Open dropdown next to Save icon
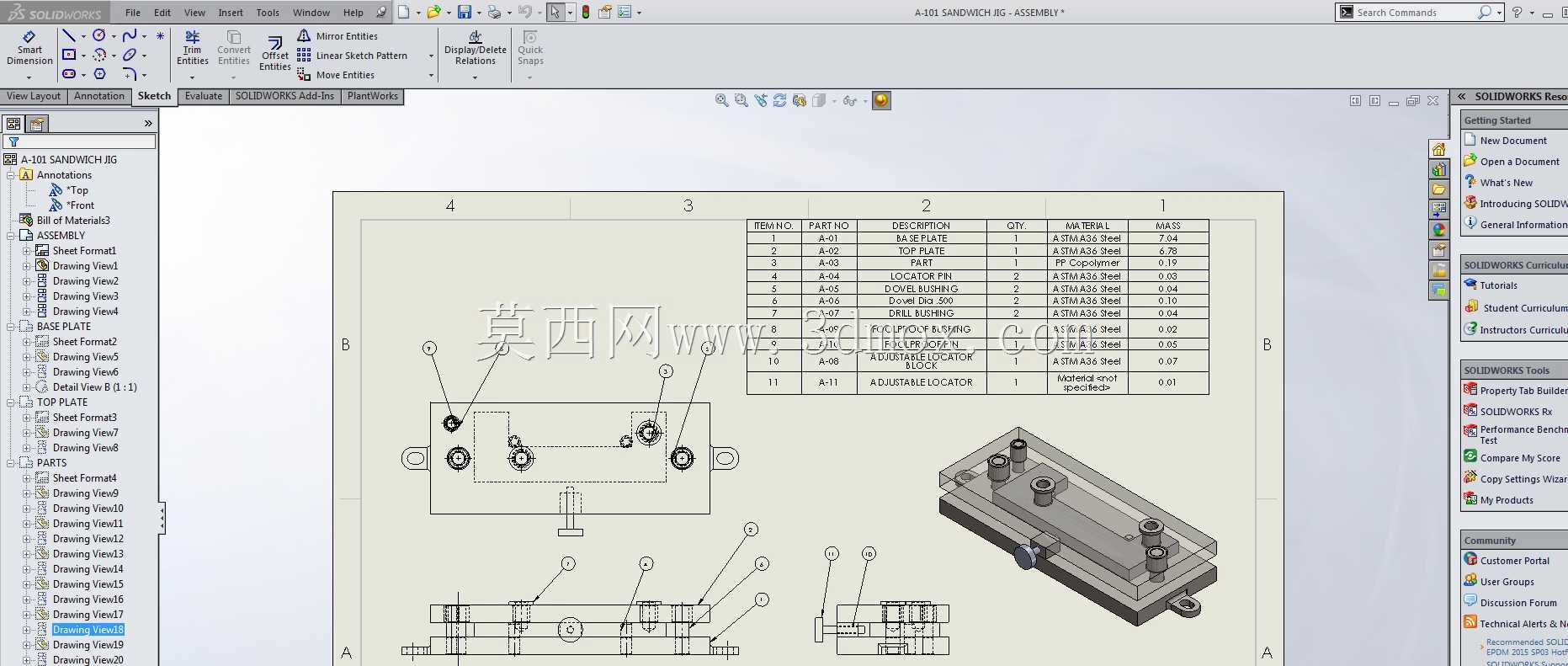Image resolution: width=1568 pixels, height=666 pixels. pyautogui.click(x=479, y=13)
